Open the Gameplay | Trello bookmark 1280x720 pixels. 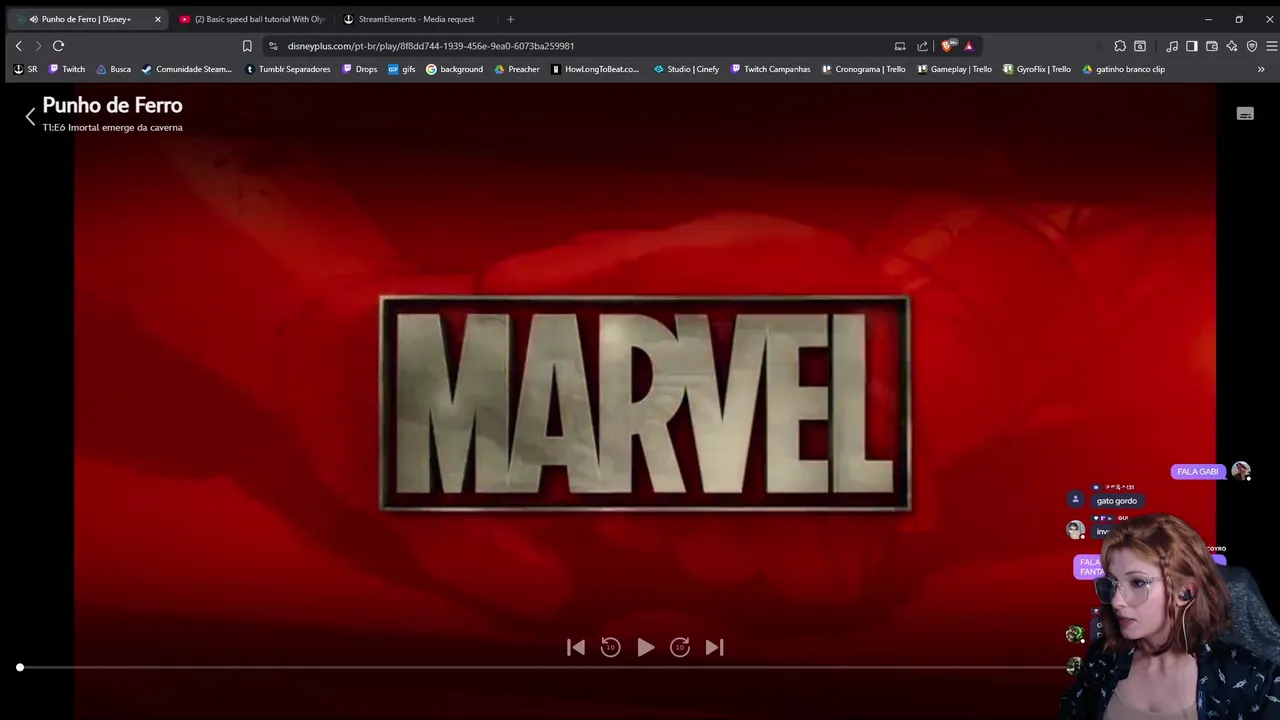coord(954,69)
